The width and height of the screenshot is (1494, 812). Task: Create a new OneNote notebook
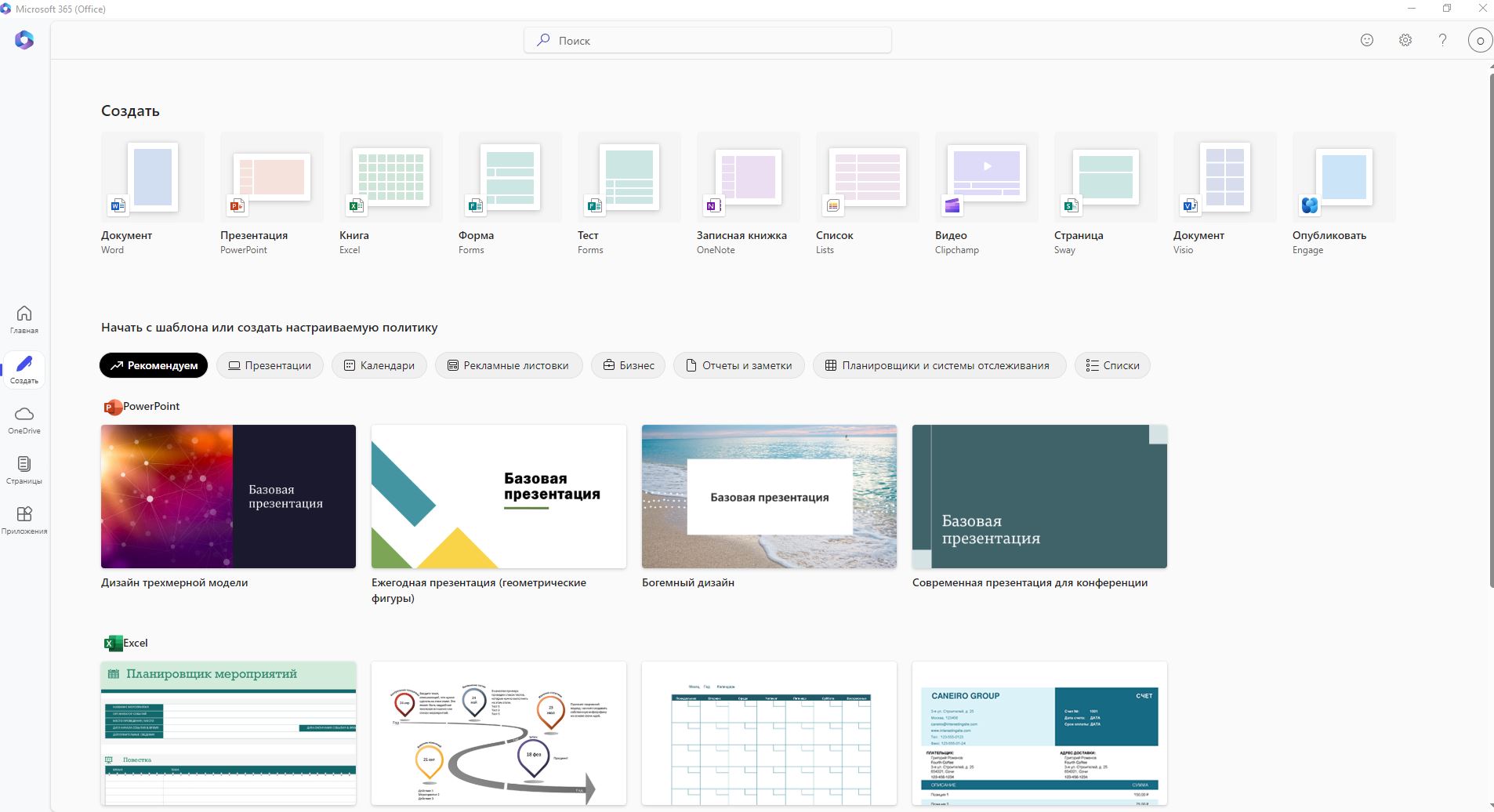(x=749, y=194)
